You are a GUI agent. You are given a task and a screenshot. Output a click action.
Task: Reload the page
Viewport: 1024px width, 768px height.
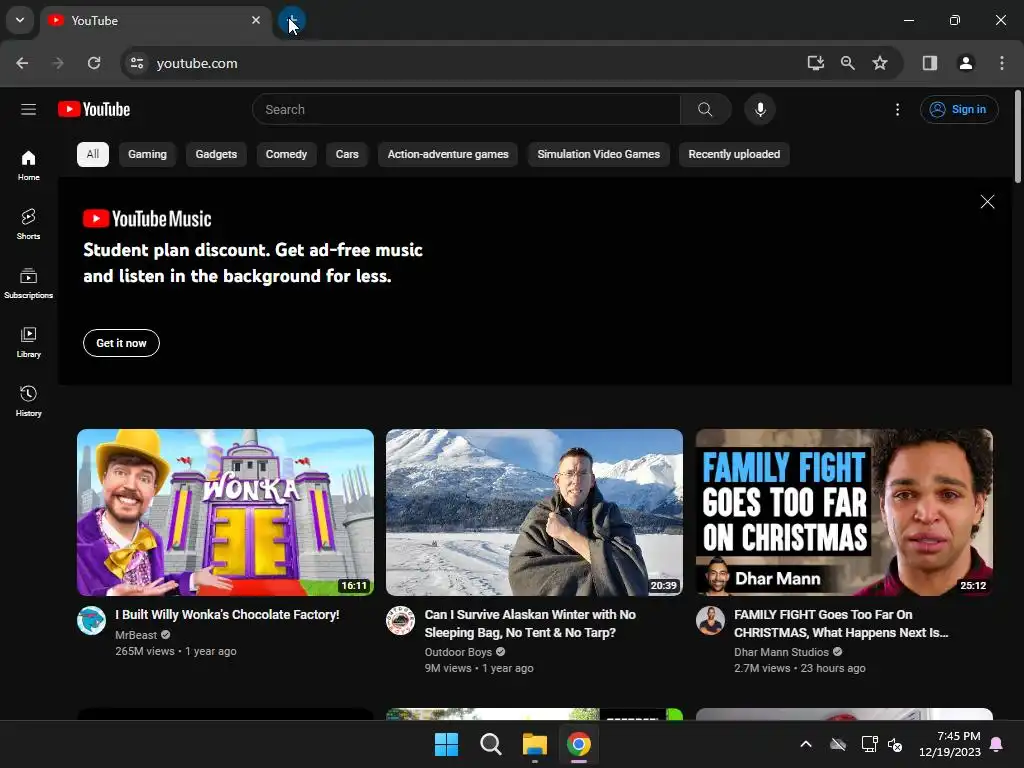click(x=94, y=63)
